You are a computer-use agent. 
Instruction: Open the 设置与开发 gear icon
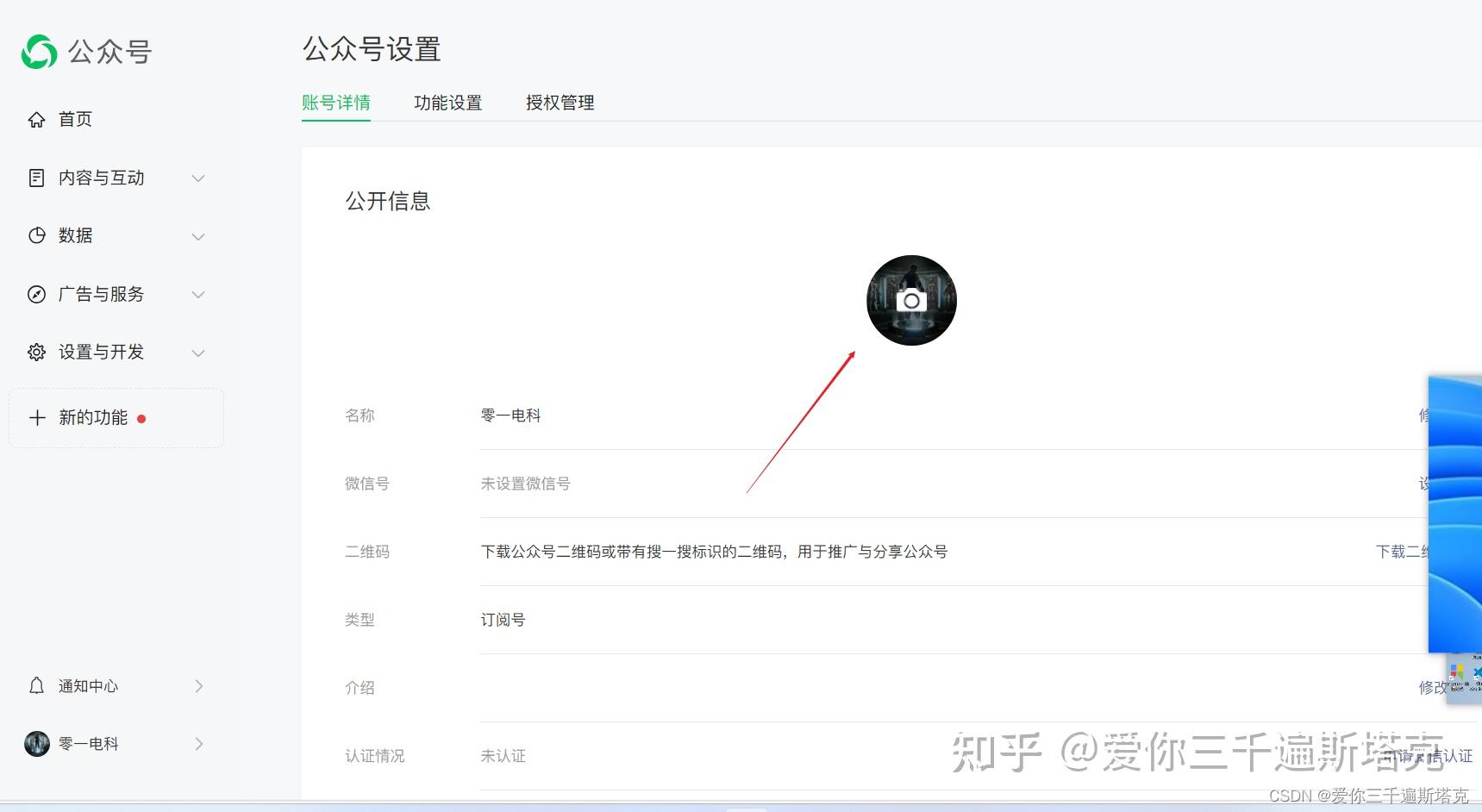(36, 352)
